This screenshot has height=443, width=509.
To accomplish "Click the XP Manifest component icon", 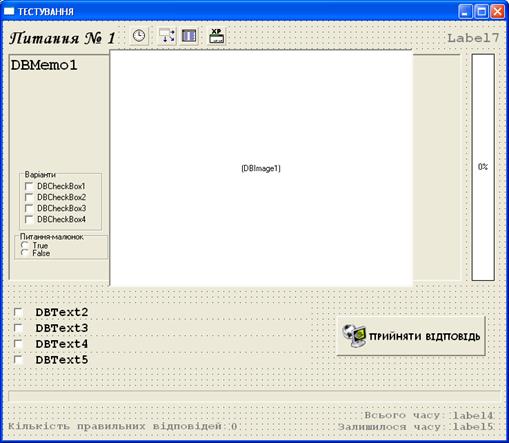I will pyautogui.click(x=217, y=36).
